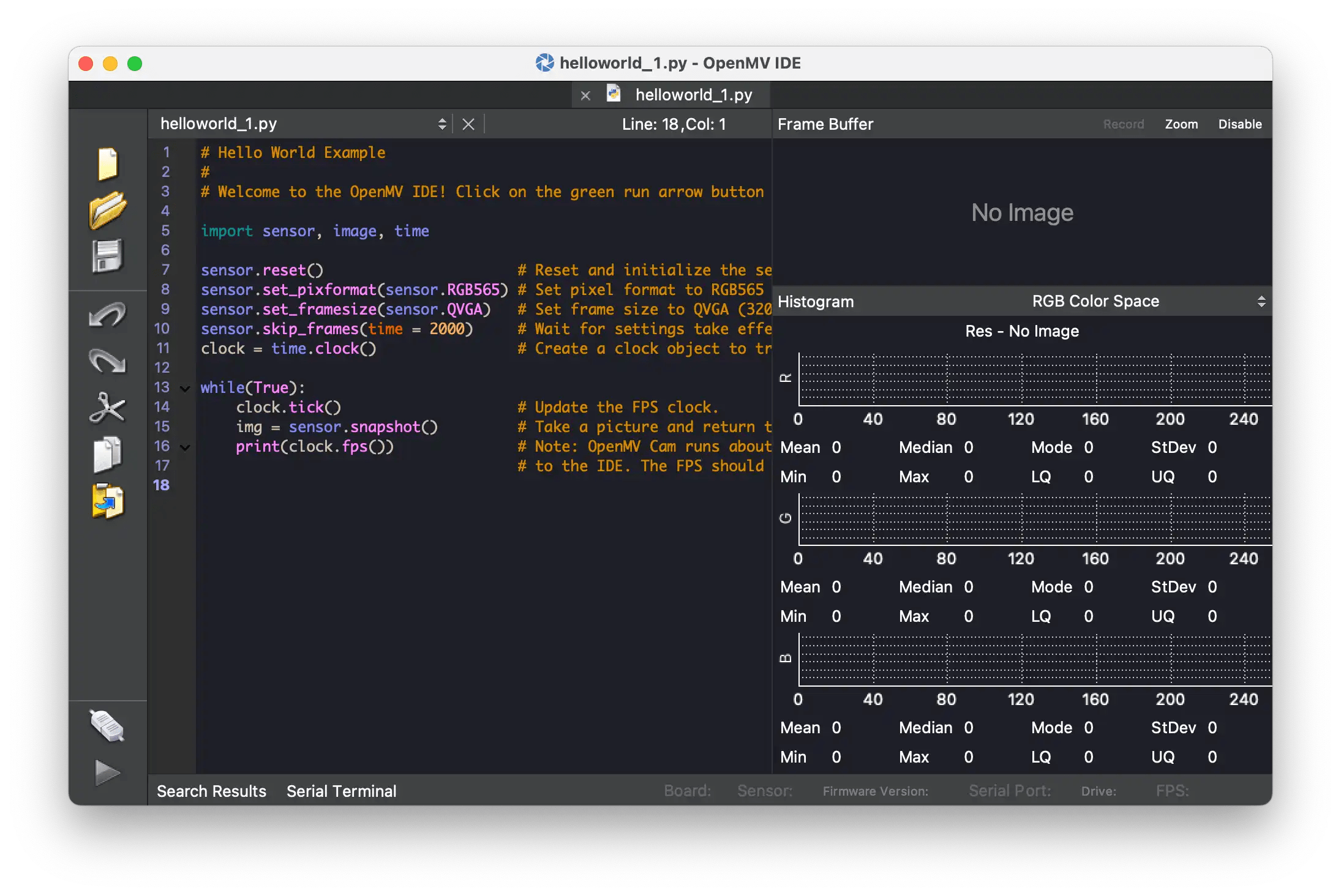Open the document selector arrows beside helloworld_1.py
Viewport: 1341px width, 896px height.
tap(442, 123)
